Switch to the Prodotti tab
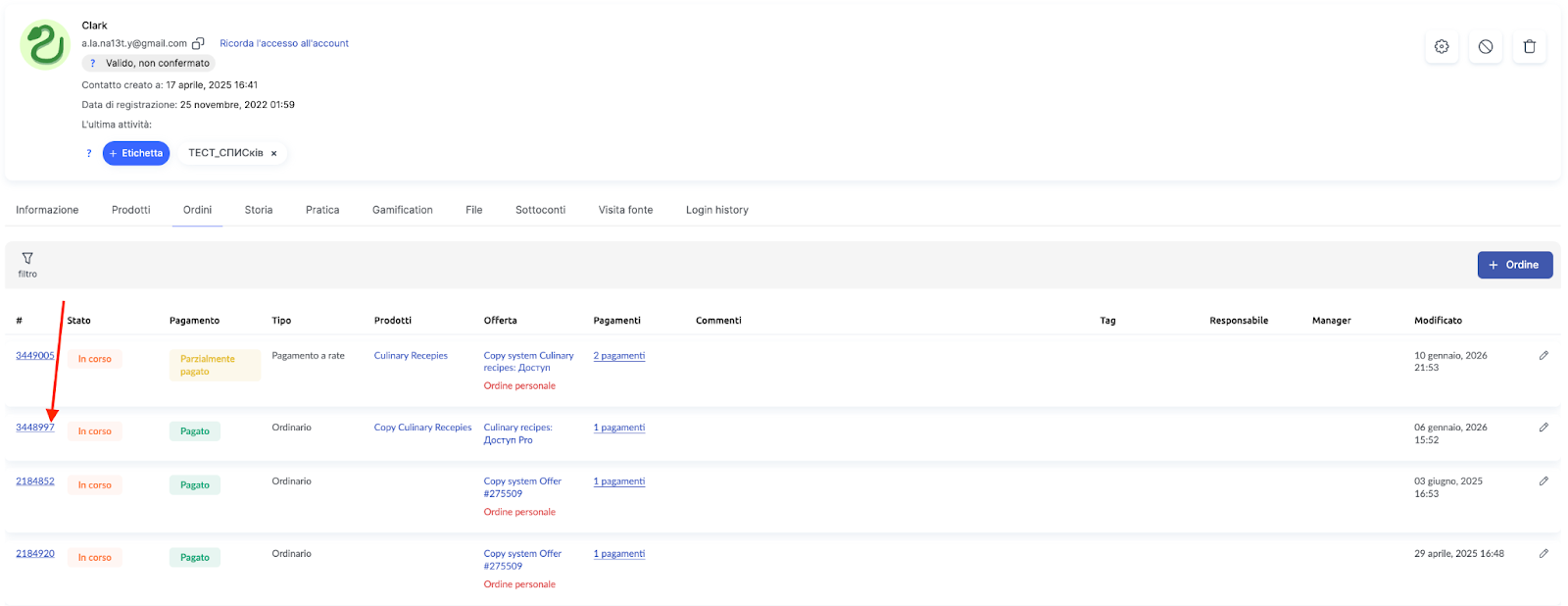This screenshot has width=1568, height=606. [131, 210]
